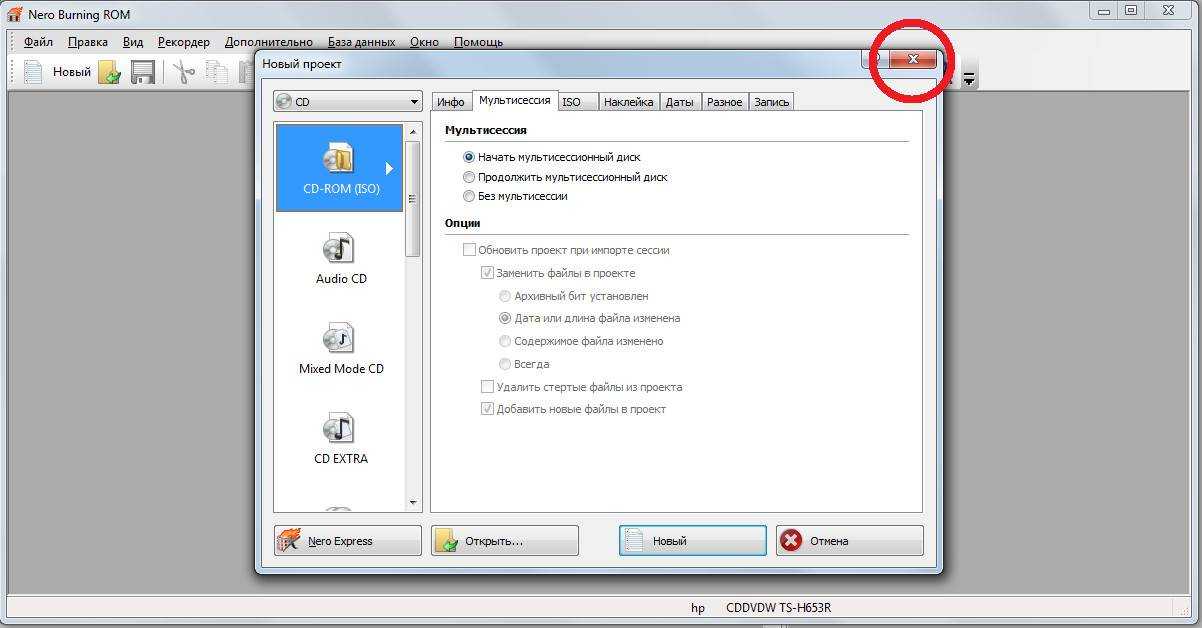Click the Новый label in main toolbar

(x=72, y=72)
